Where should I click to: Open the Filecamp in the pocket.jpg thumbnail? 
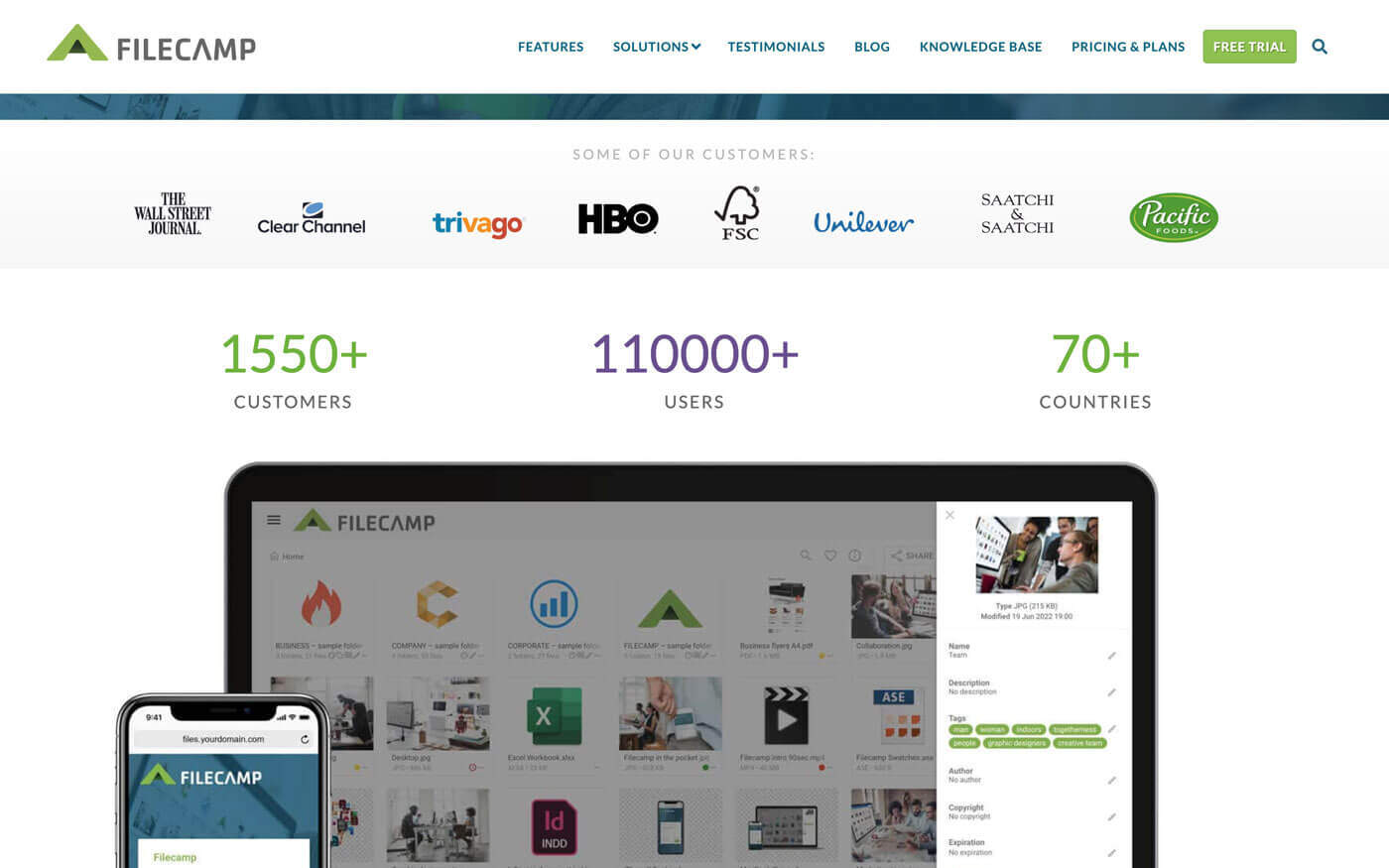(670, 713)
